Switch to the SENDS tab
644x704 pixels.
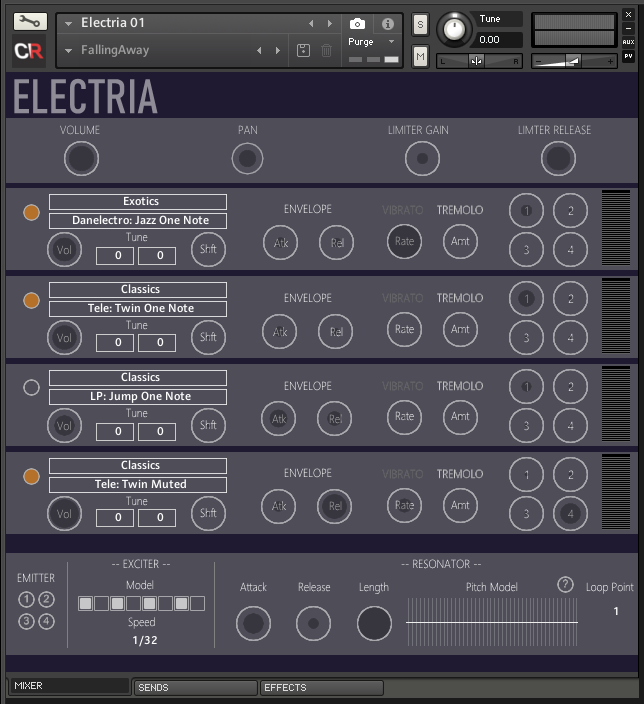(196, 687)
